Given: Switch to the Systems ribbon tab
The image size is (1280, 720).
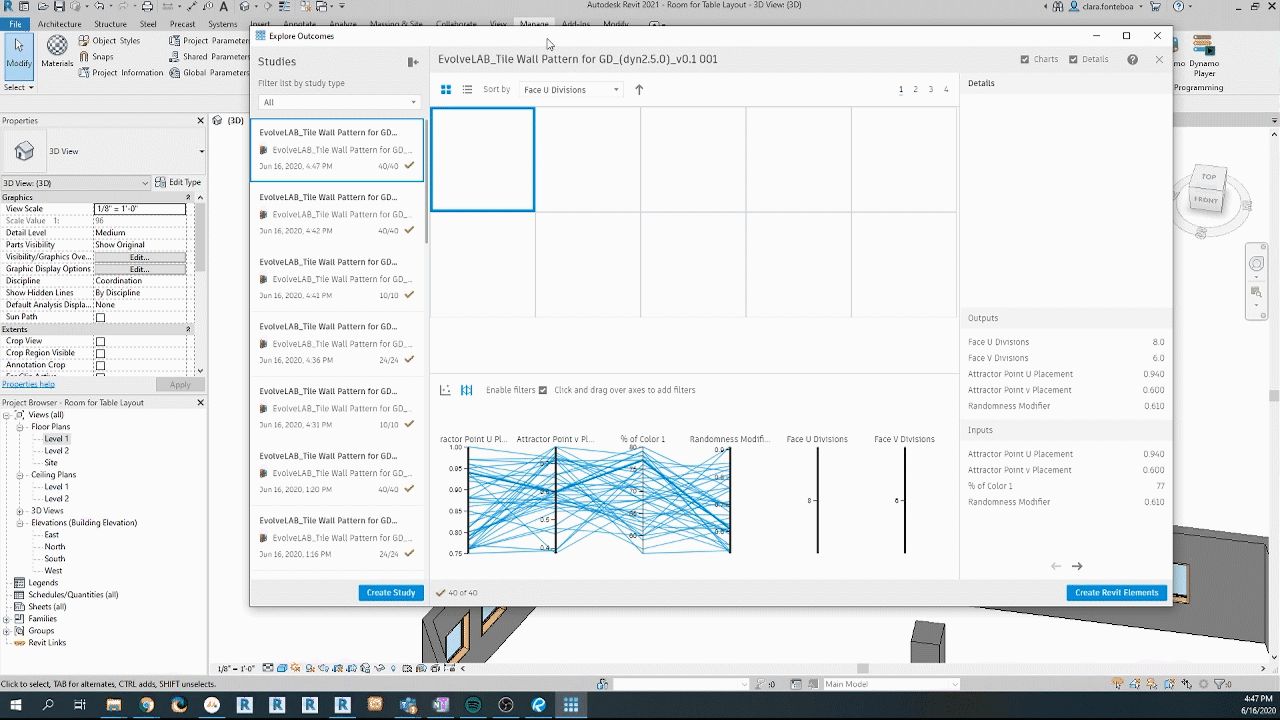Looking at the screenshot, I should click(x=222, y=24).
